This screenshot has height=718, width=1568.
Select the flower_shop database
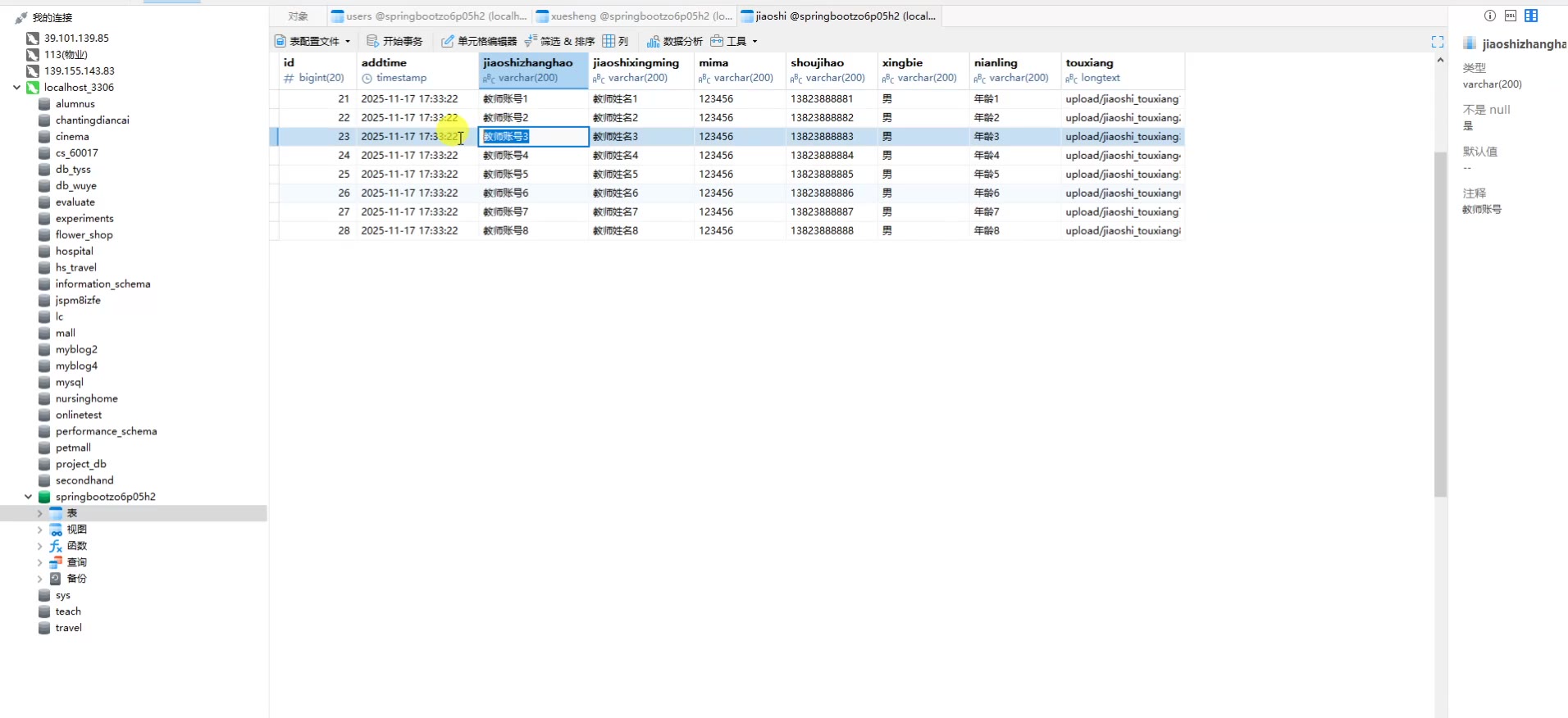84,234
